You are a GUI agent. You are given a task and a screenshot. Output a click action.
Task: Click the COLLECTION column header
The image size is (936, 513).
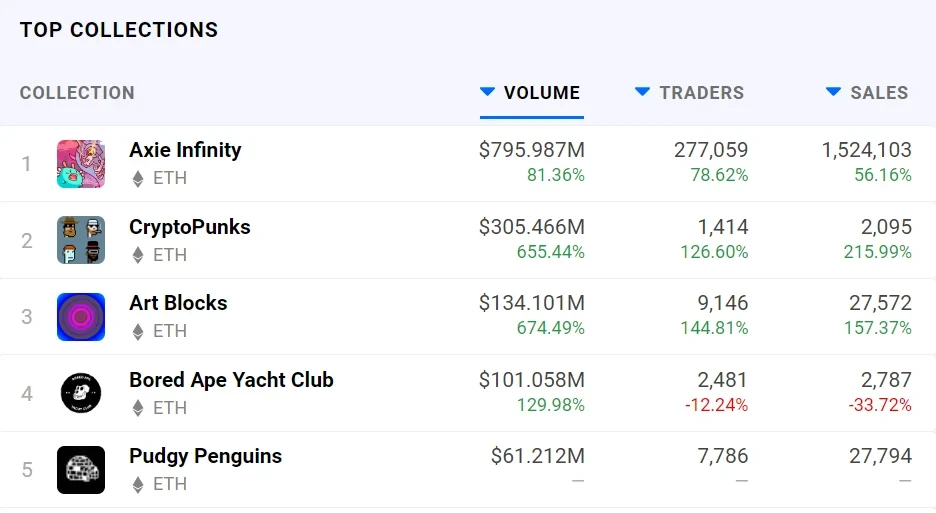click(77, 93)
